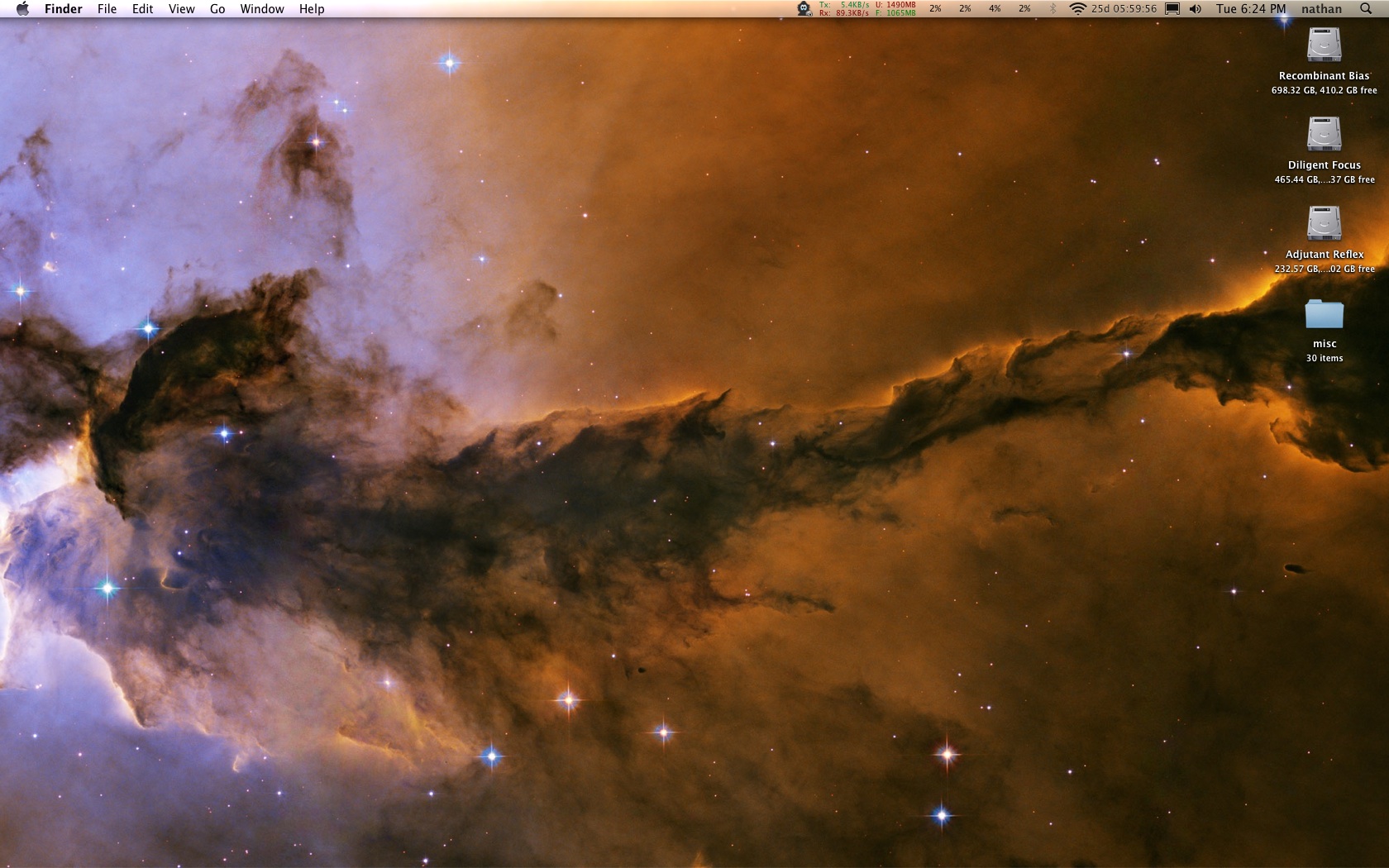Open the Edit menu
Viewport: 1389px width, 868px height.
(143, 9)
